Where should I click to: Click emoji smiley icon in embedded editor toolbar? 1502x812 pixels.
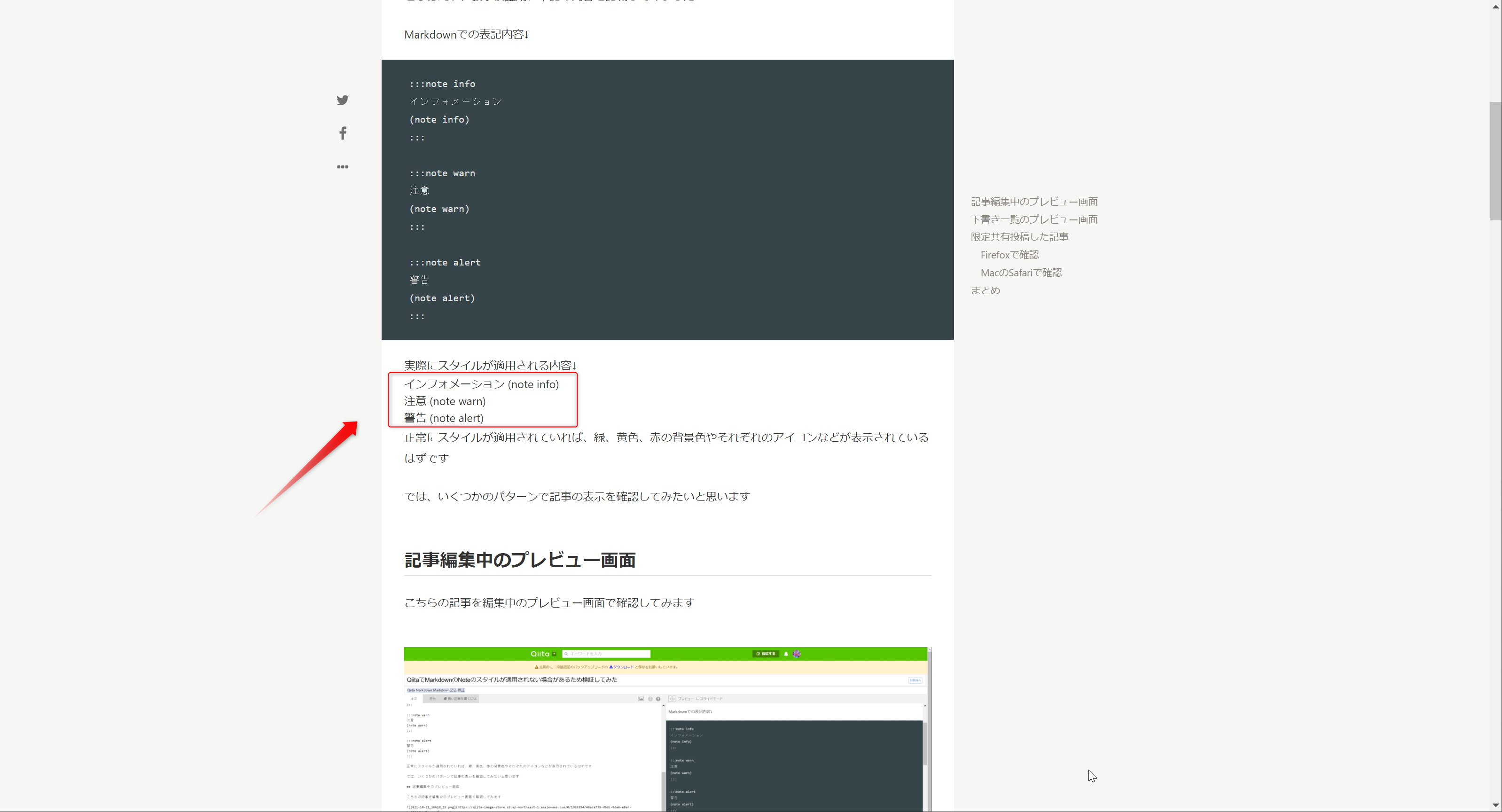coord(650,699)
